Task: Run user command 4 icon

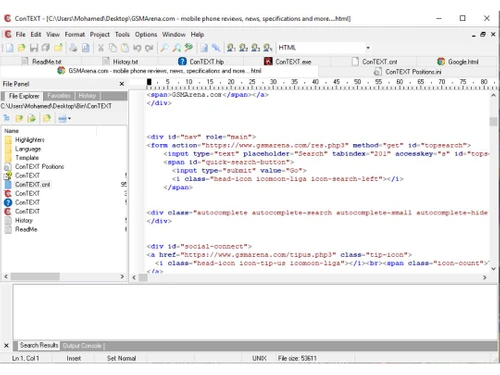Action: click(x=268, y=48)
